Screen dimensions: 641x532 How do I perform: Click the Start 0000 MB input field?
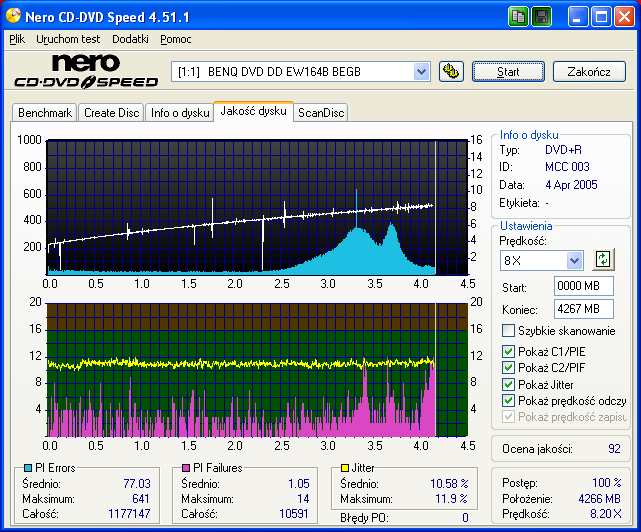coord(584,286)
